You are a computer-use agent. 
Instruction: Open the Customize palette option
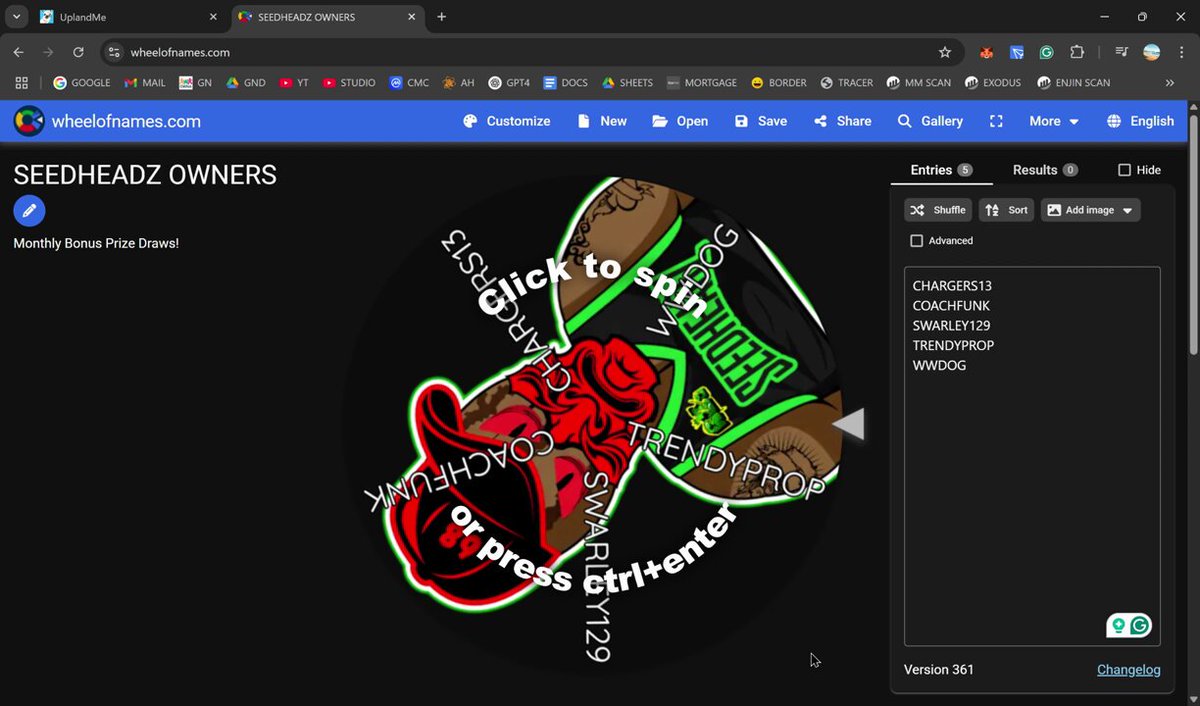507,121
